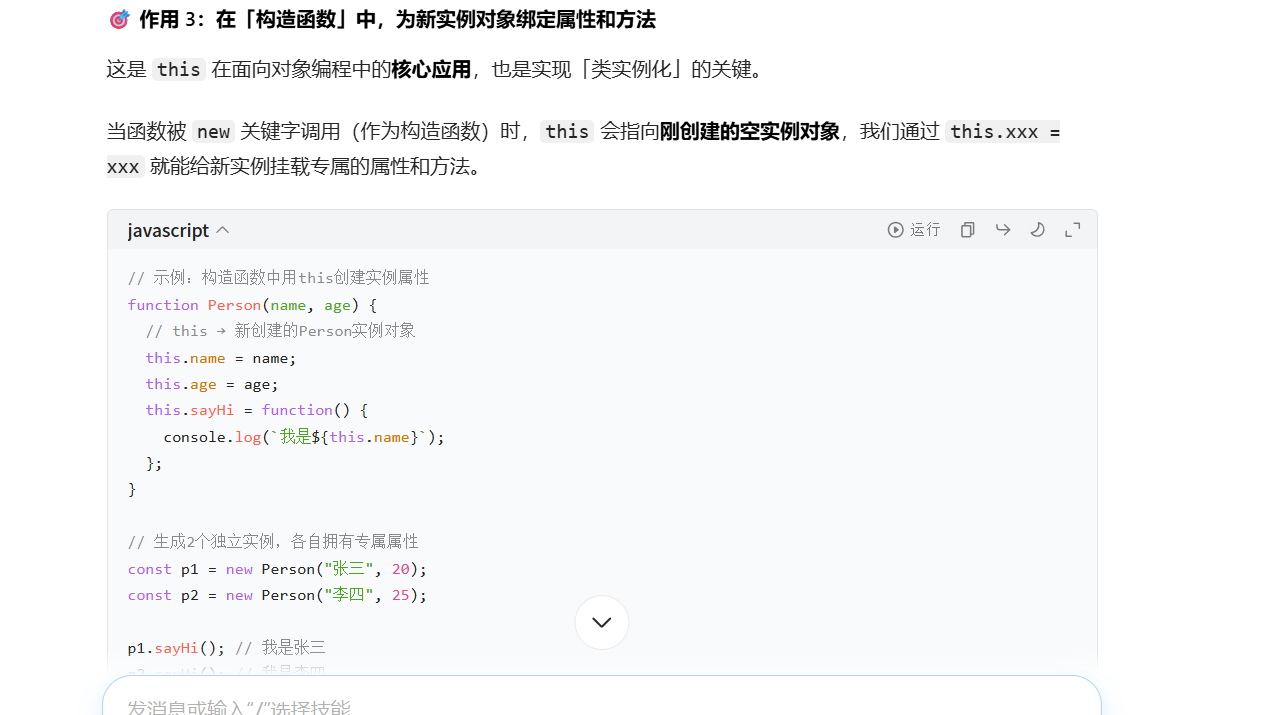Click the play icon to run the code
This screenshot has height=715, width=1277.
point(895,229)
